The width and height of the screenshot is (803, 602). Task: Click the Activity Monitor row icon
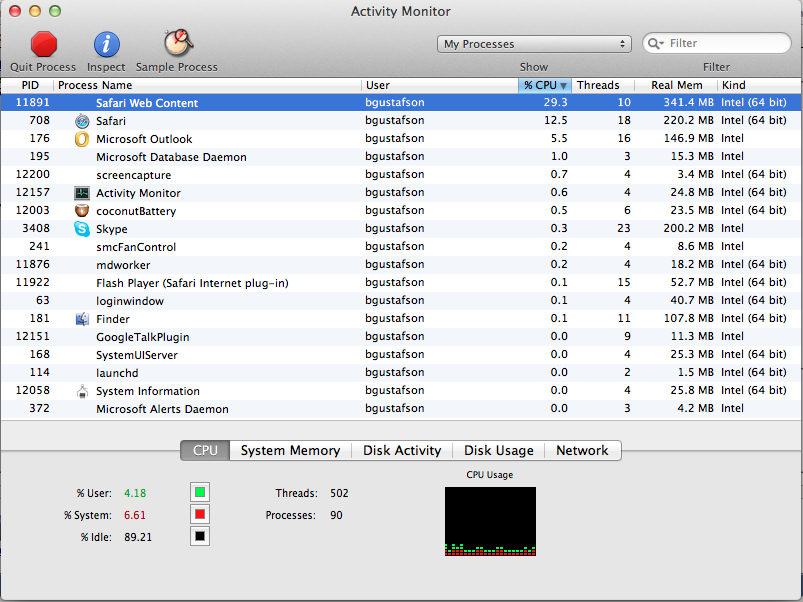pyautogui.click(x=82, y=193)
